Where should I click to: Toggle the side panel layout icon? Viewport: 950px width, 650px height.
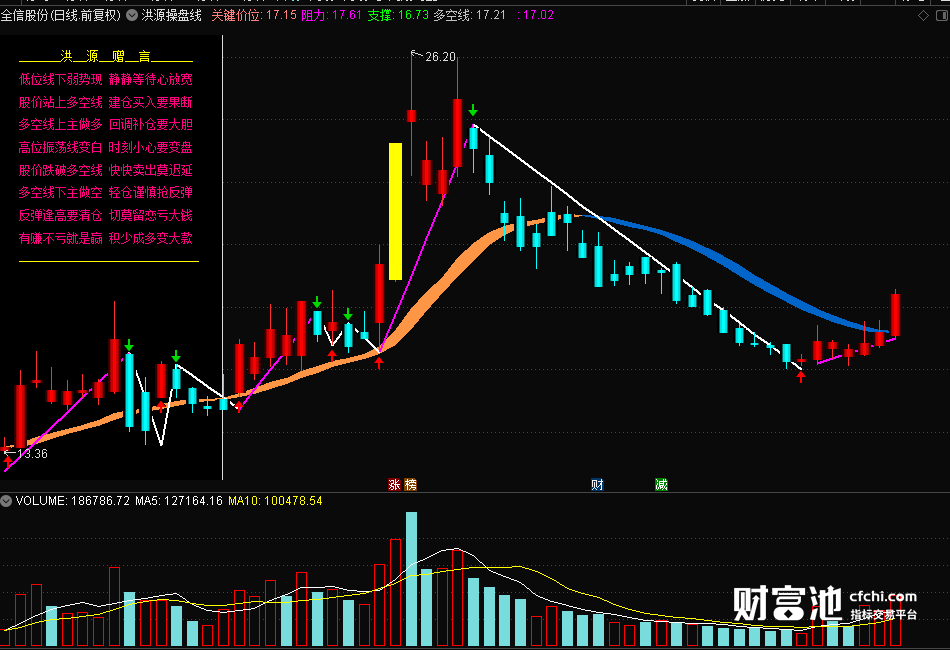tap(942, 16)
